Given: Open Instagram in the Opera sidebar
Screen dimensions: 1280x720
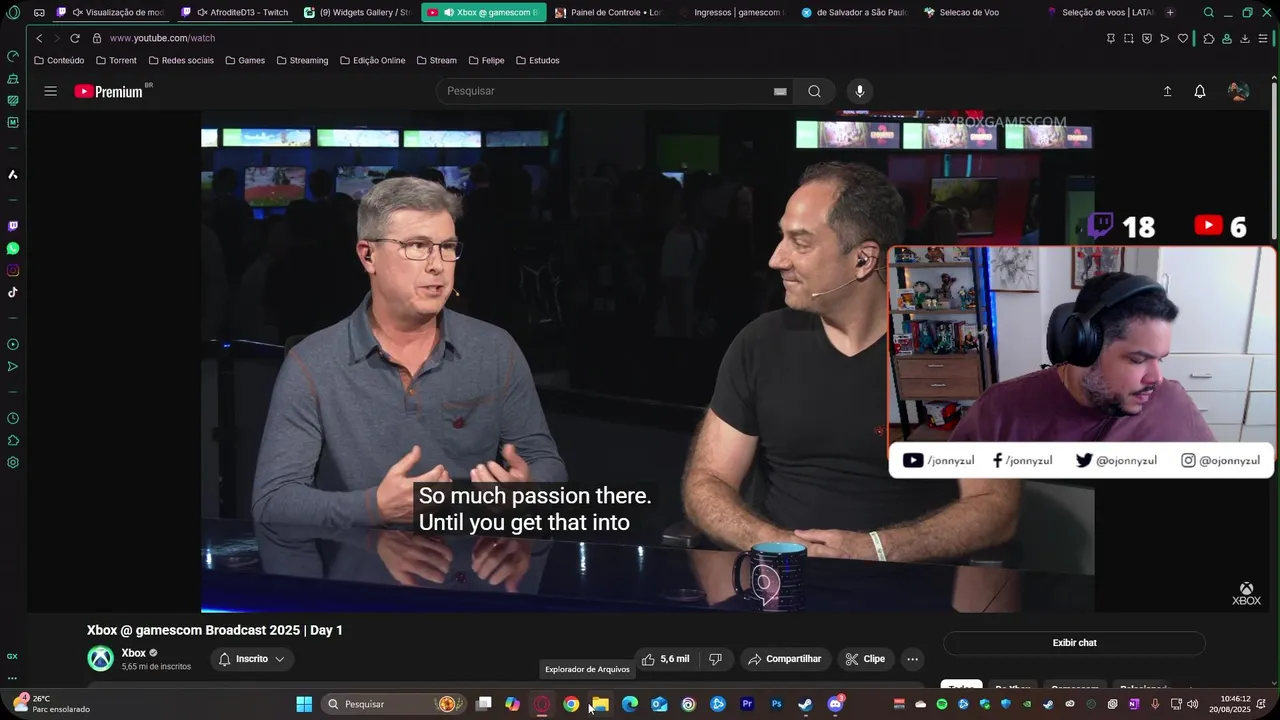Looking at the screenshot, I should [x=13, y=270].
